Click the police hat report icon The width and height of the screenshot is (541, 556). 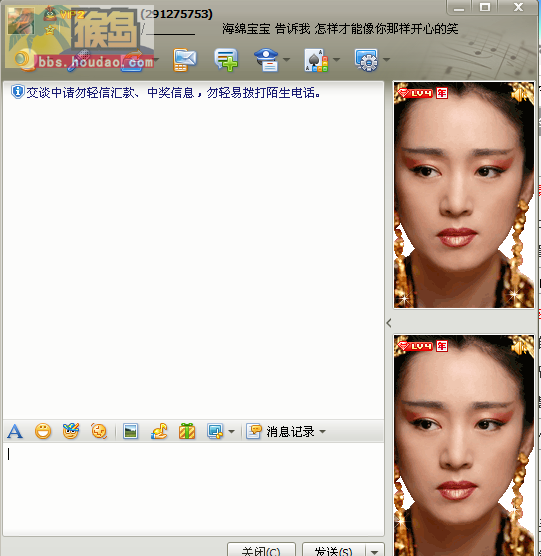pos(267,60)
